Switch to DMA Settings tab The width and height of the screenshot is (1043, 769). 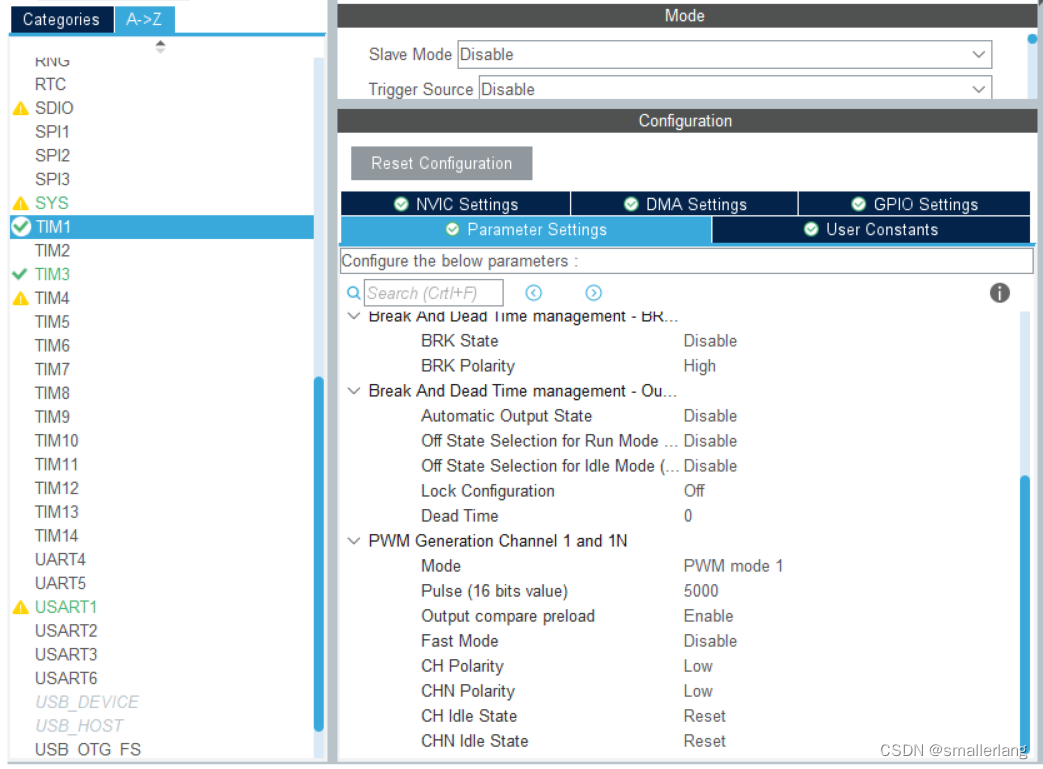pos(684,204)
